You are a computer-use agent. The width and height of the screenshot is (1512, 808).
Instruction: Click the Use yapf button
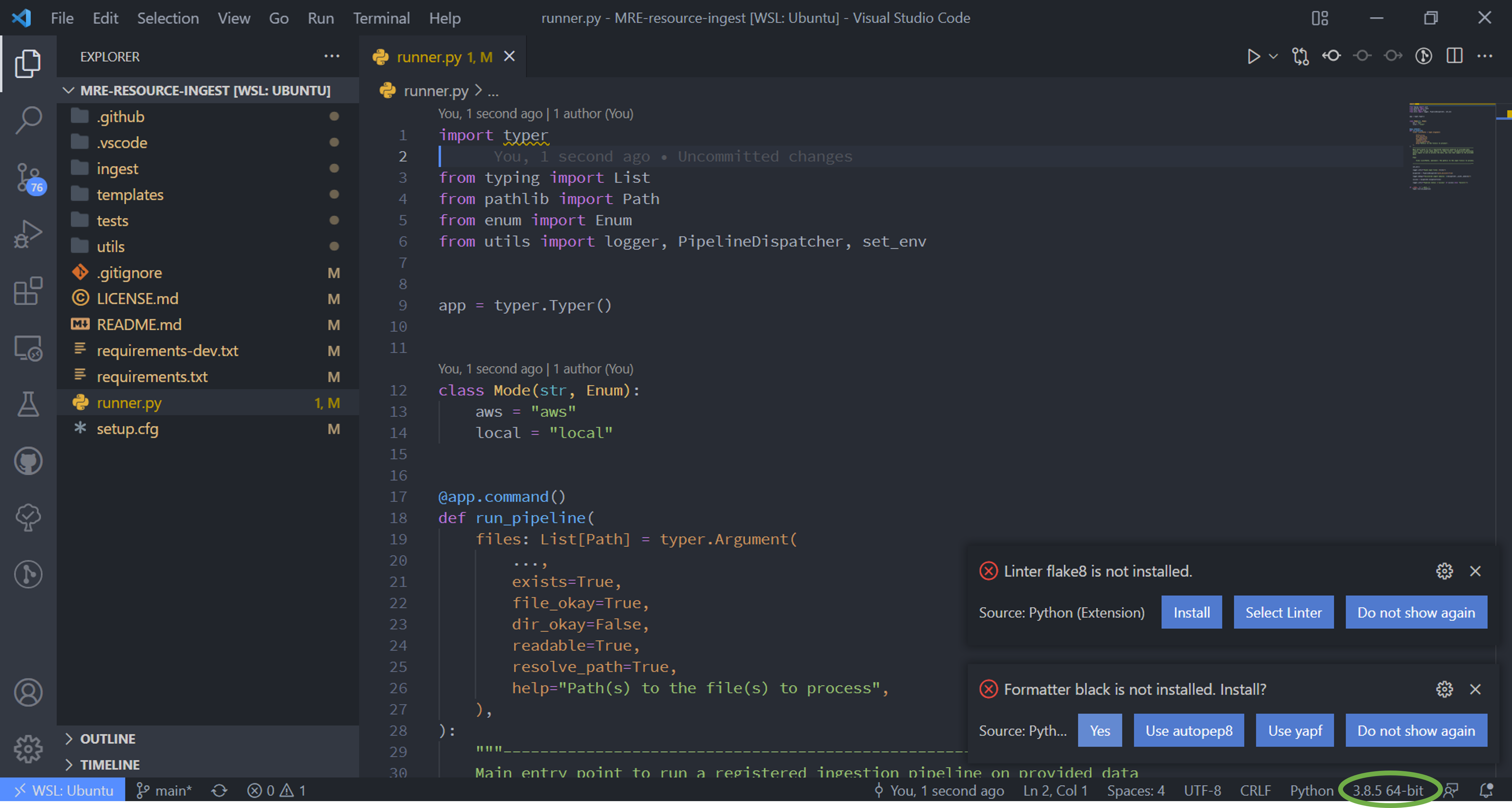click(x=1295, y=730)
